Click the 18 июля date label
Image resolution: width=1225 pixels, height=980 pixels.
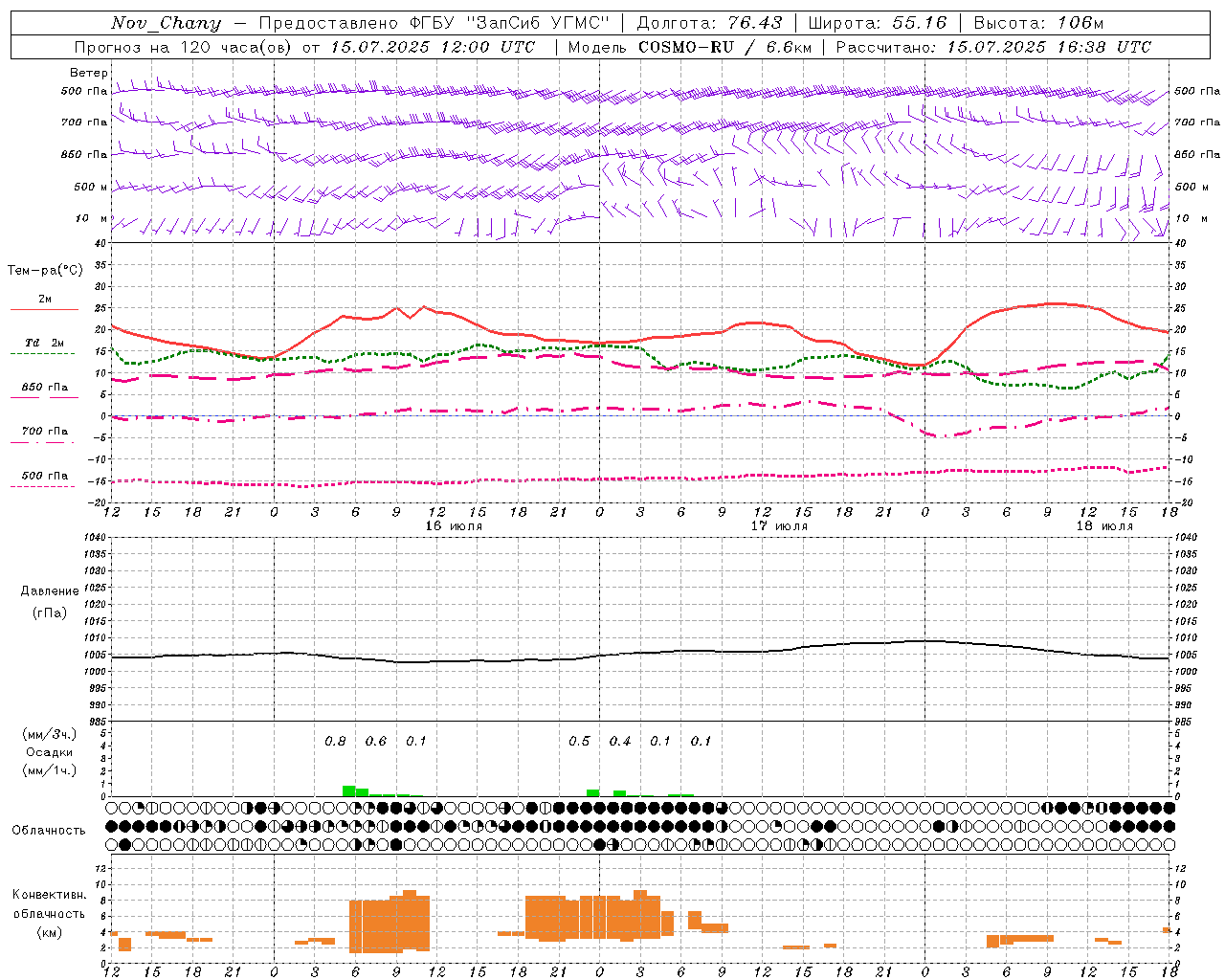point(1104,526)
